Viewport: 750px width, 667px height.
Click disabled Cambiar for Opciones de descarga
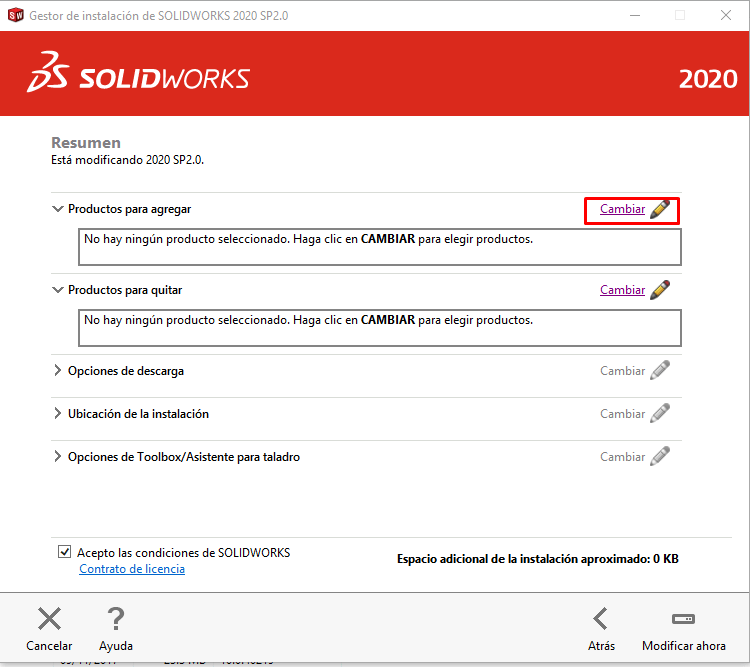coord(622,371)
